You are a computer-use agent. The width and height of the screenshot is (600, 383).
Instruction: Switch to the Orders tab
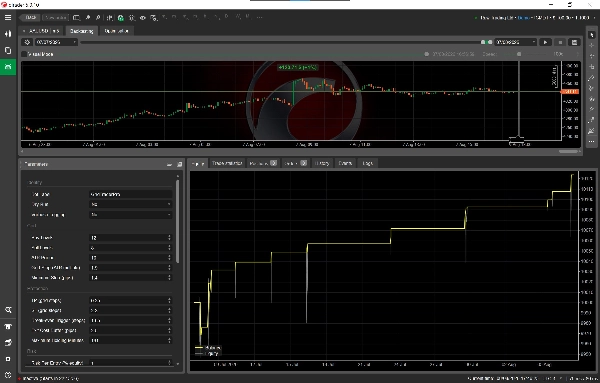point(295,163)
